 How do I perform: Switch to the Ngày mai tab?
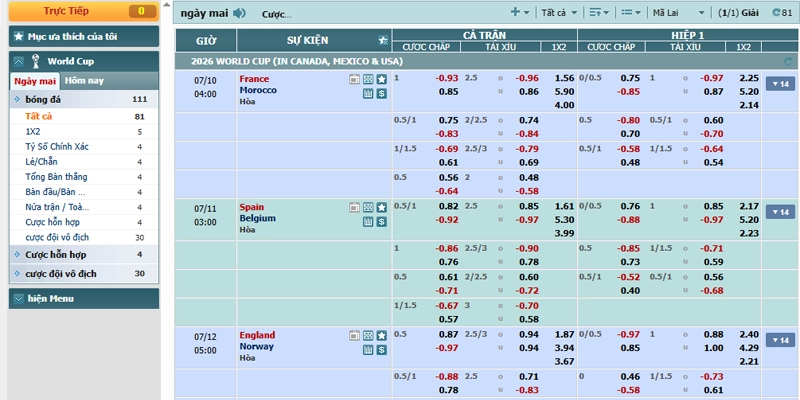pos(35,81)
